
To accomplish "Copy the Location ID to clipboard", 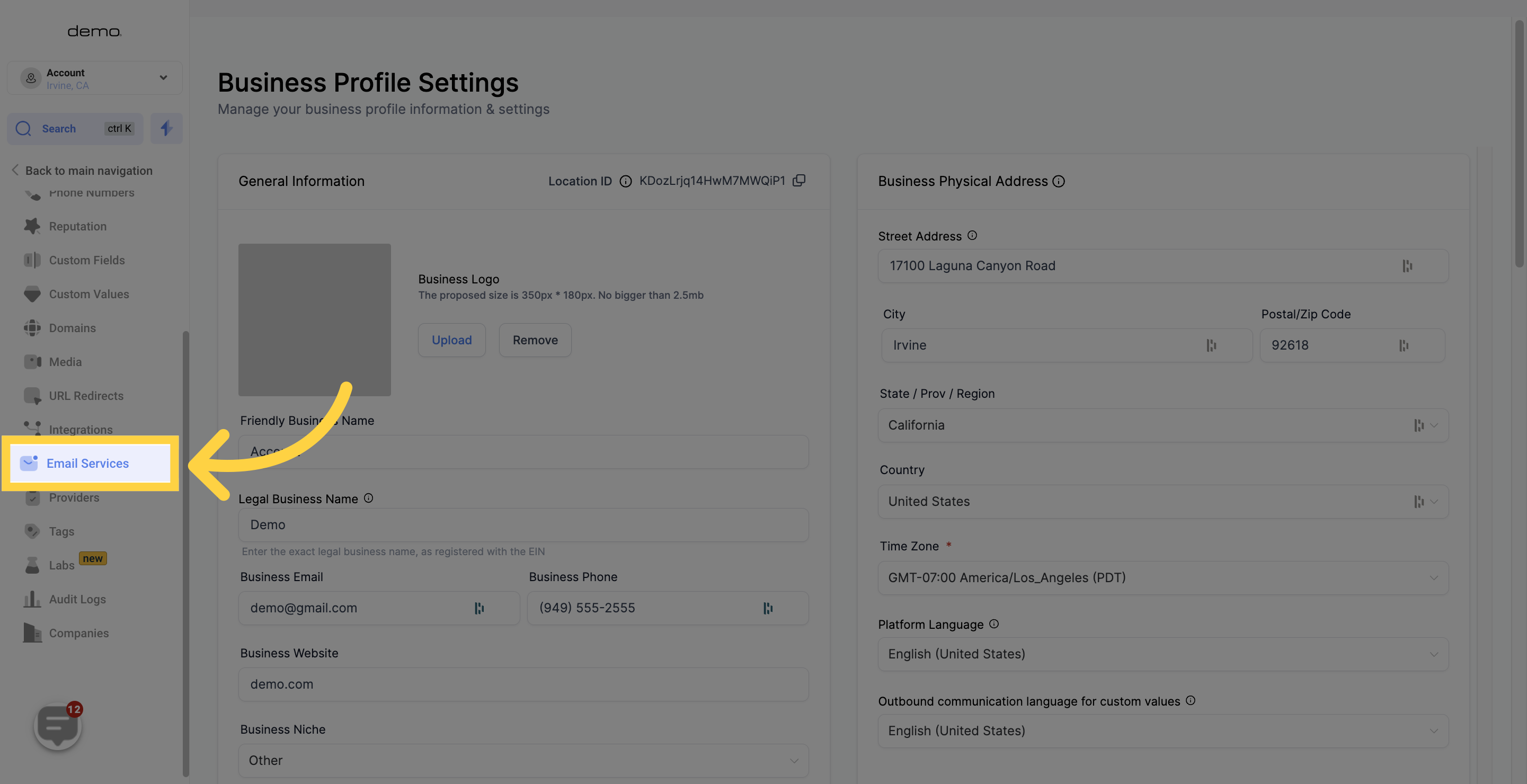I will 799,181.
